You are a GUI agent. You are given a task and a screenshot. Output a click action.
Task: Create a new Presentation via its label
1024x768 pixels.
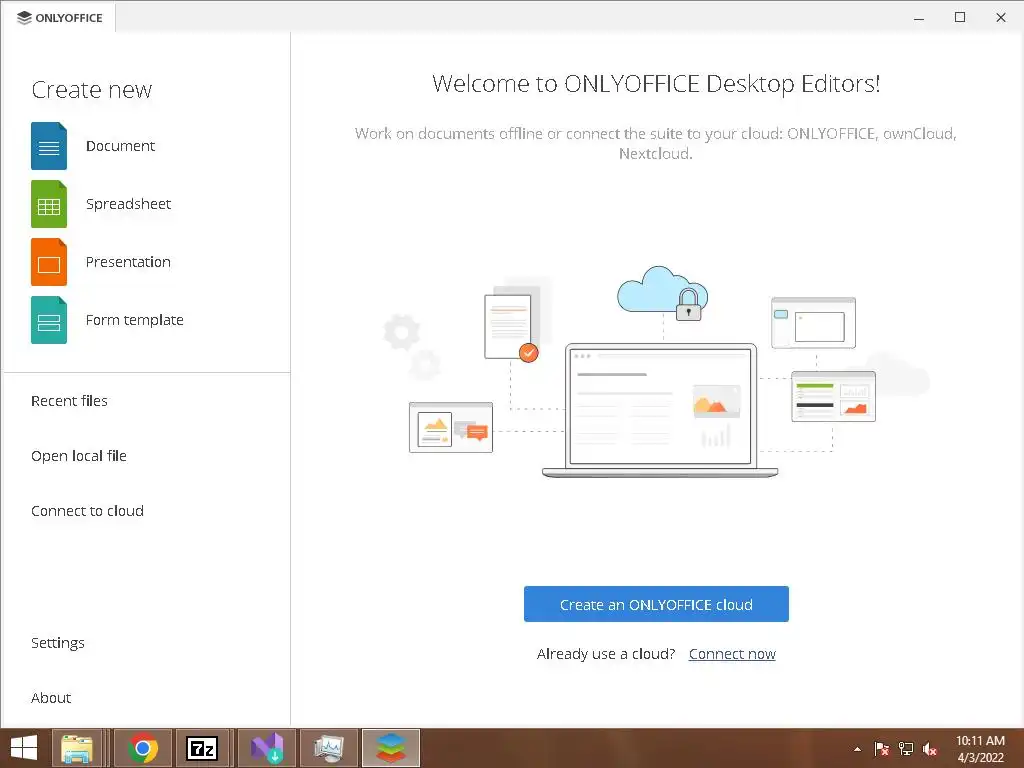point(128,262)
